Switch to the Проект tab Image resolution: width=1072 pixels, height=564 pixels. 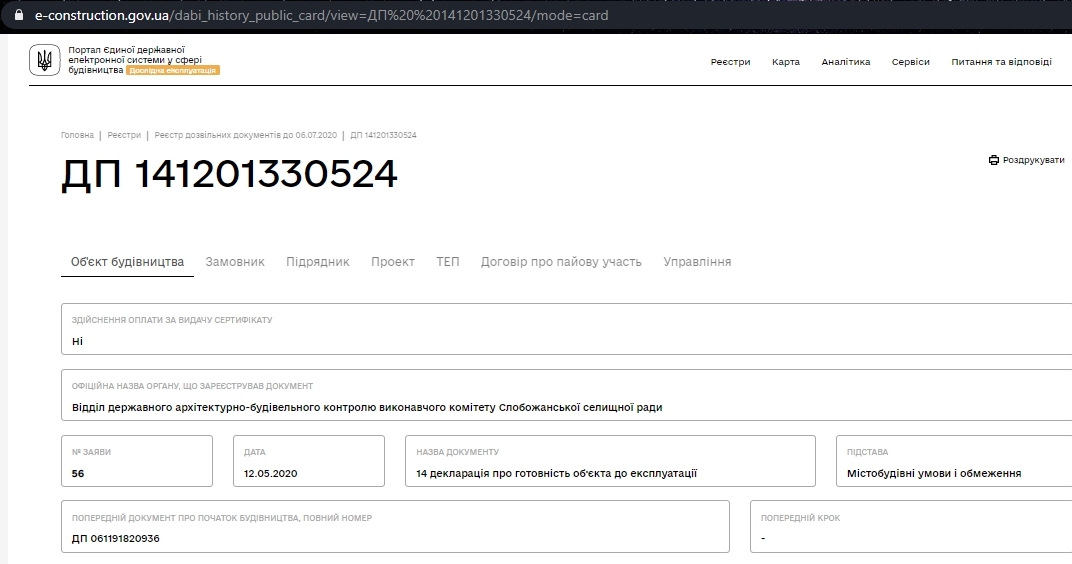coord(392,262)
